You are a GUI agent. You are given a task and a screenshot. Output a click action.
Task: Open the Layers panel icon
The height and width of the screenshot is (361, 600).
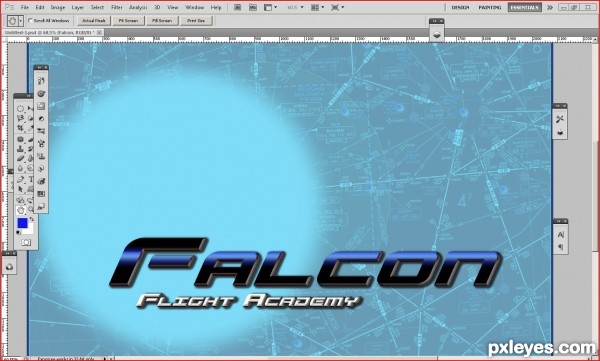click(x=437, y=35)
